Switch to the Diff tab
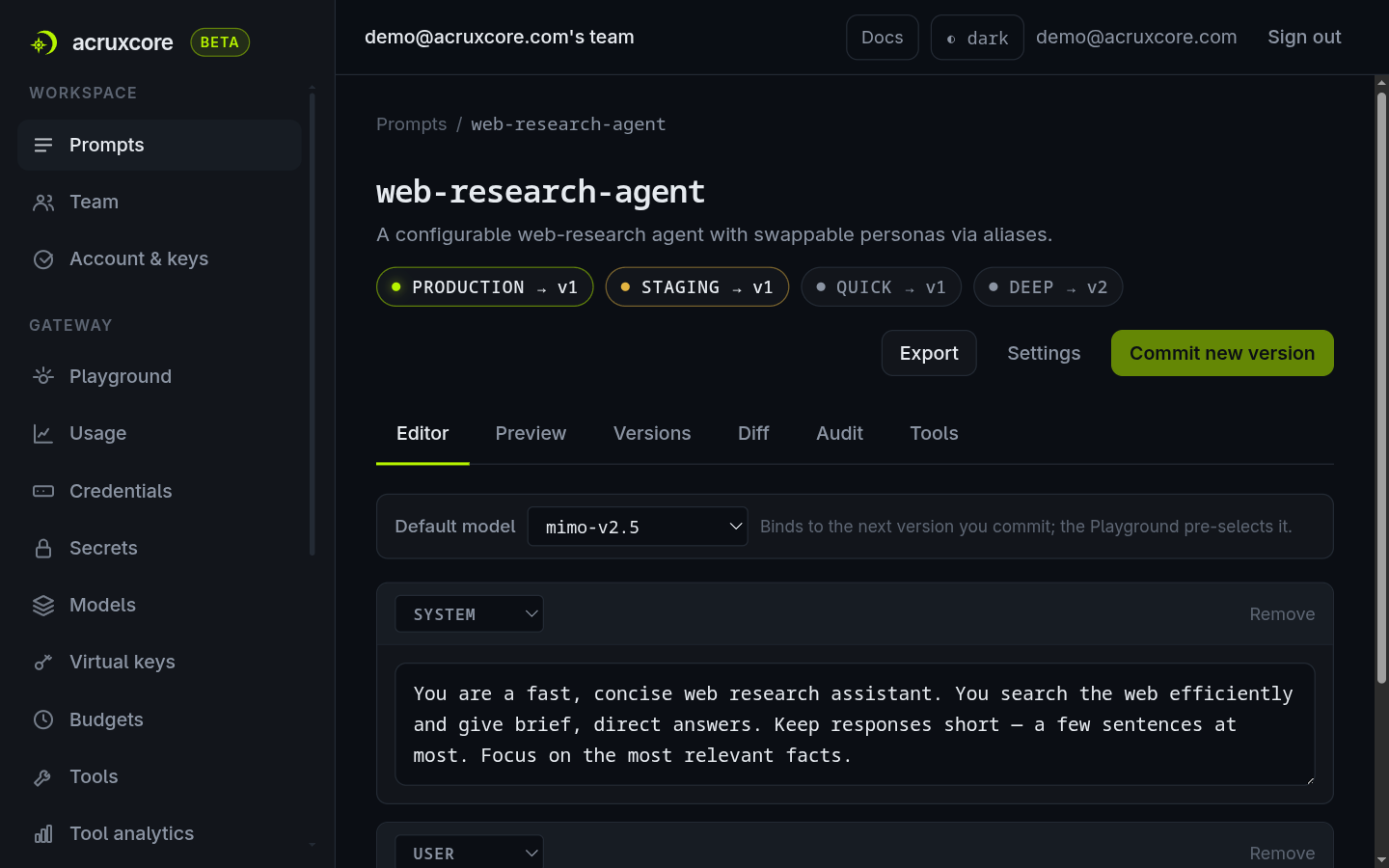 [753, 433]
